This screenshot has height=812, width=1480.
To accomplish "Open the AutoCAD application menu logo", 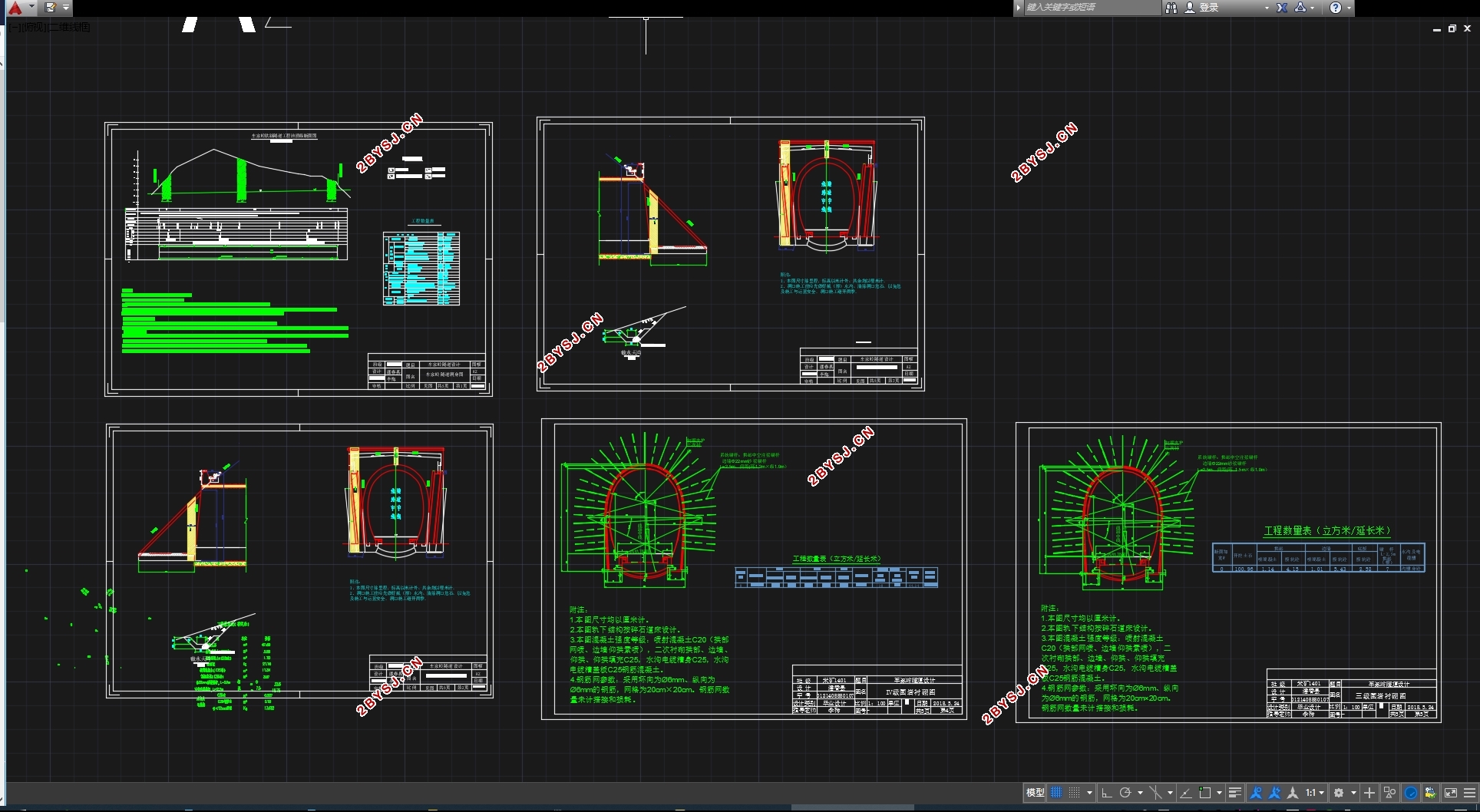I will click(x=15, y=8).
